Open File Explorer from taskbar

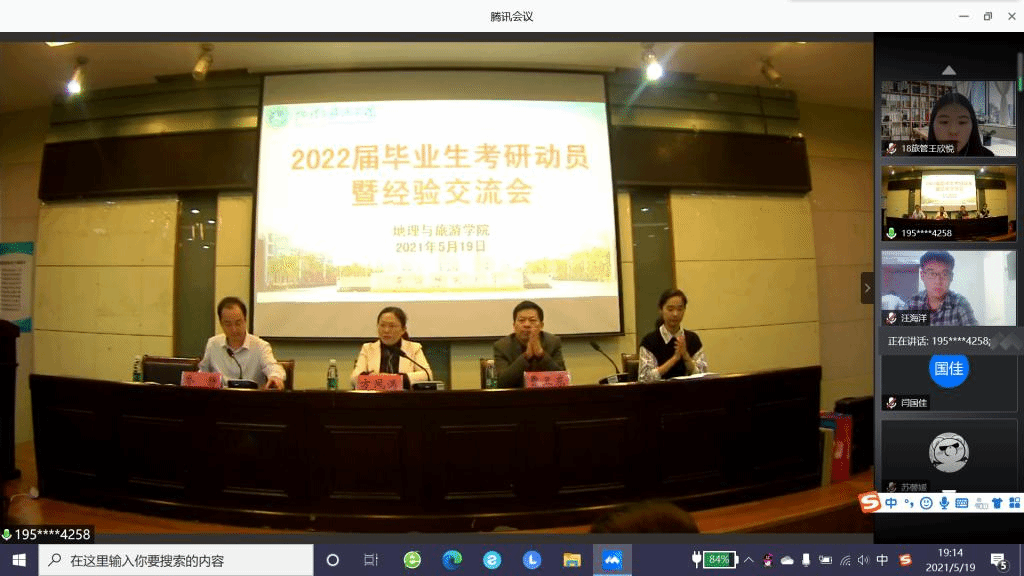point(572,560)
